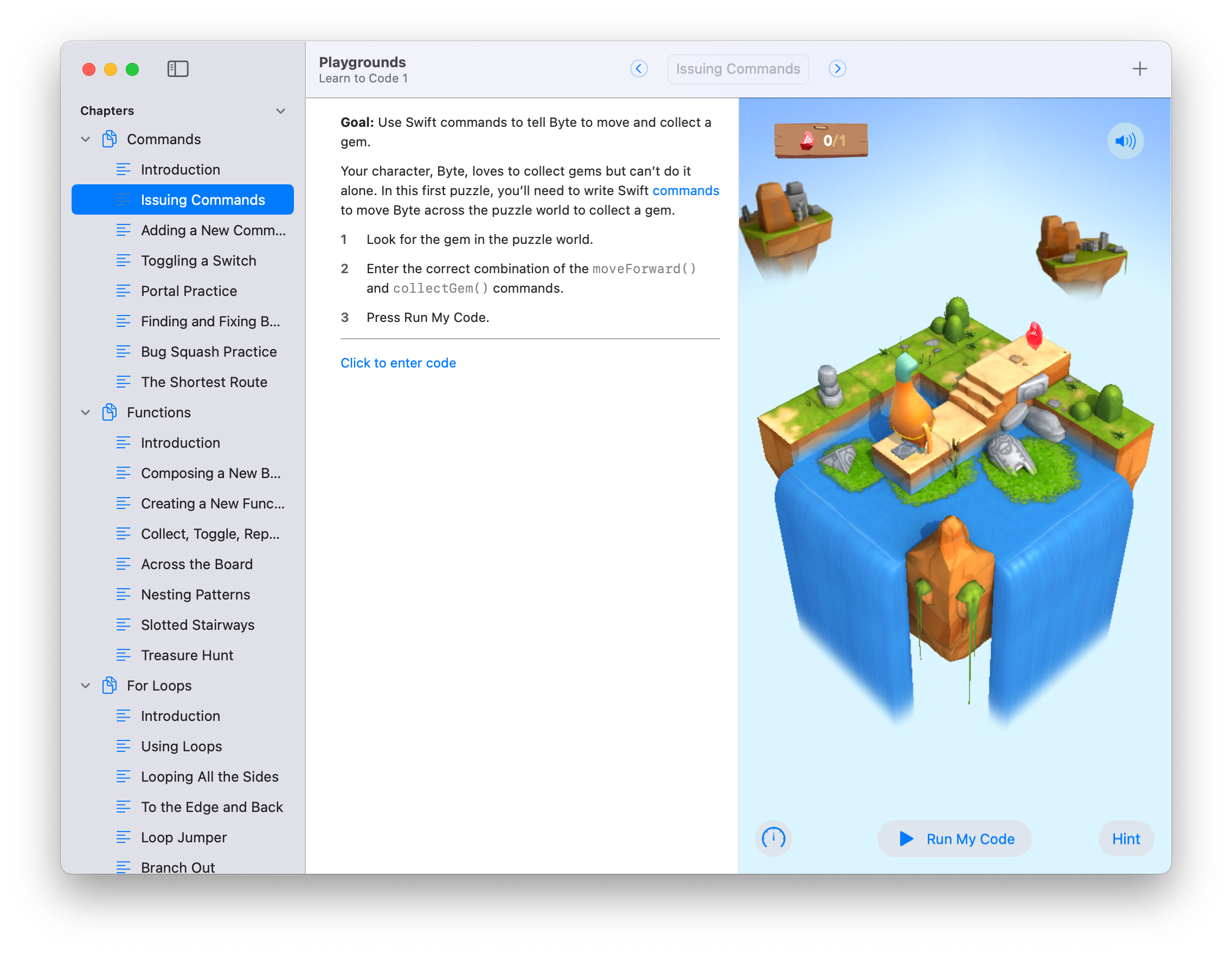This screenshot has height=954, width=1232.
Task: Open the run speed gauge
Action: point(773,839)
